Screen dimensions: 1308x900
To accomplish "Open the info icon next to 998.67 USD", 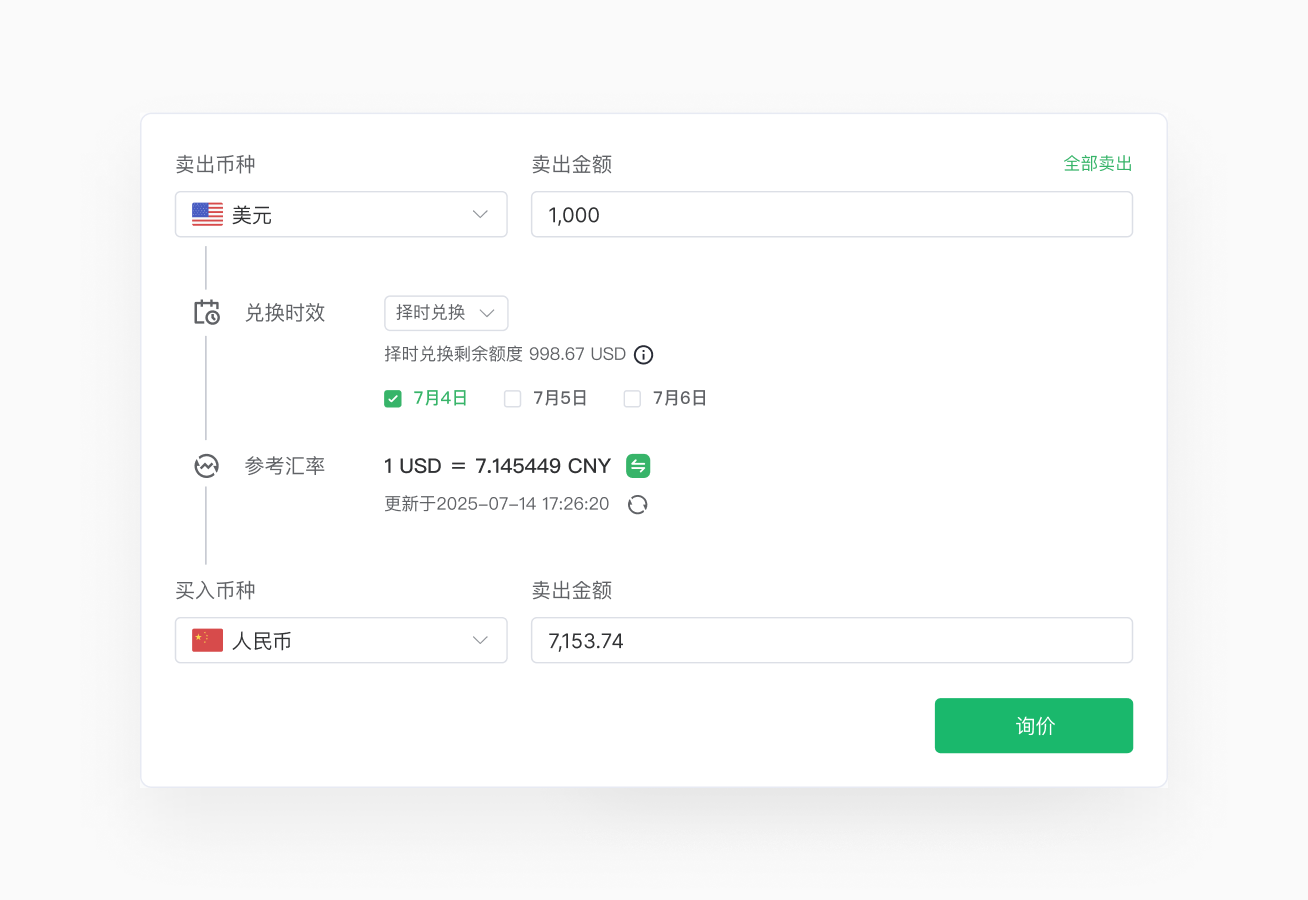I will tap(644, 355).
